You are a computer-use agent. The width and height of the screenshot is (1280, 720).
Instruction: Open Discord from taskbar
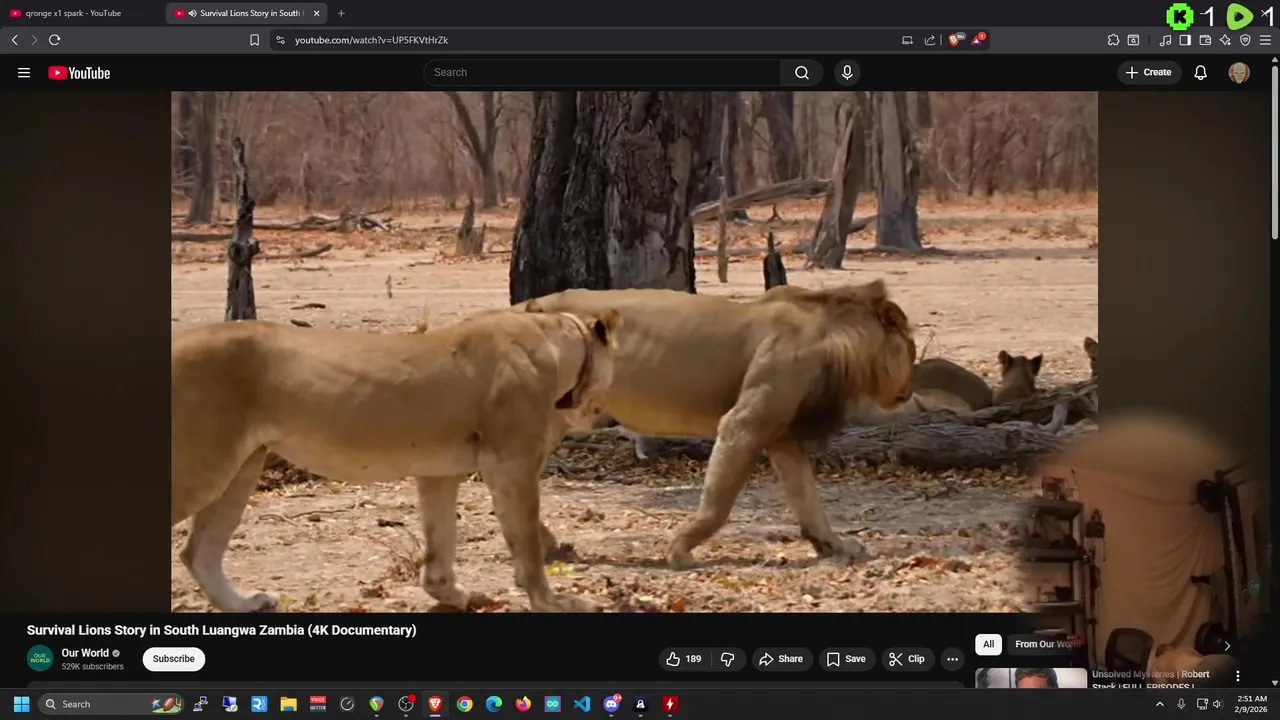[611, 704]
